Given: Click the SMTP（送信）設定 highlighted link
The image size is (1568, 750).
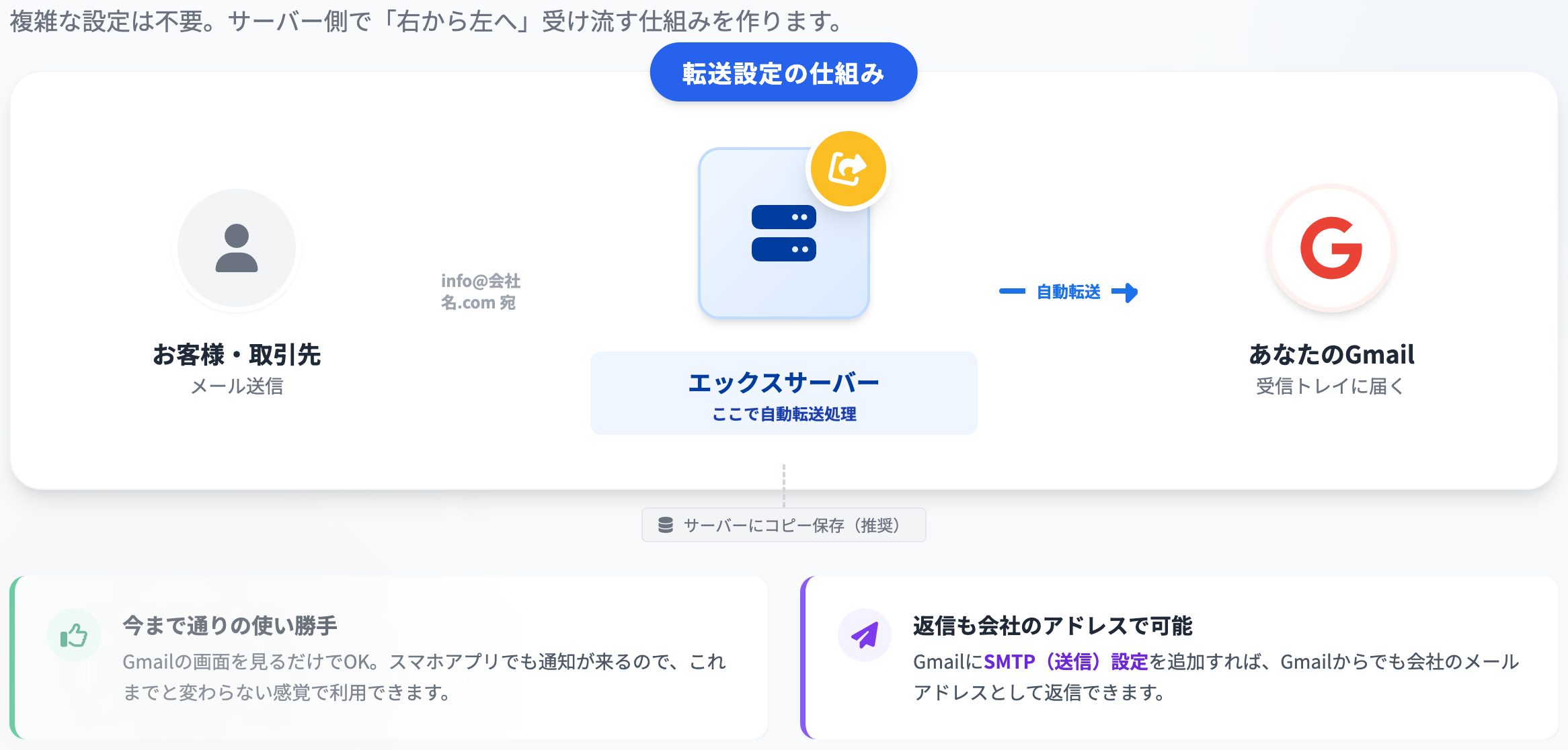Looking at the screenshot, I should pos(1065,662).
